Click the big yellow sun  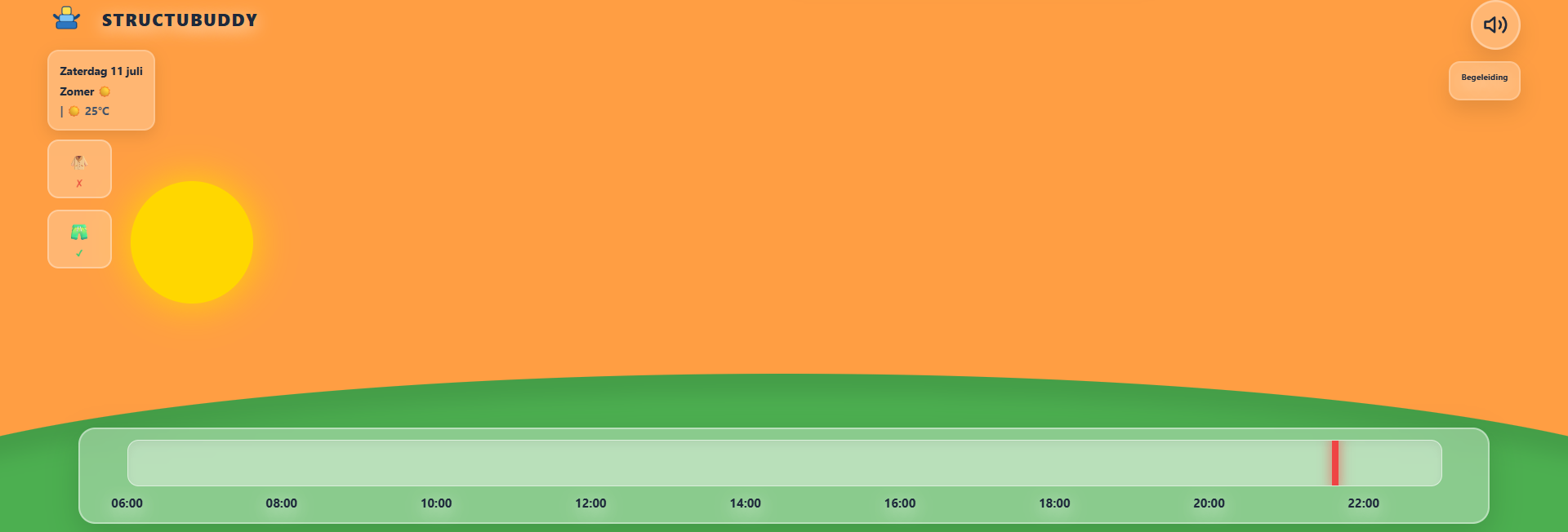(192, 242)
